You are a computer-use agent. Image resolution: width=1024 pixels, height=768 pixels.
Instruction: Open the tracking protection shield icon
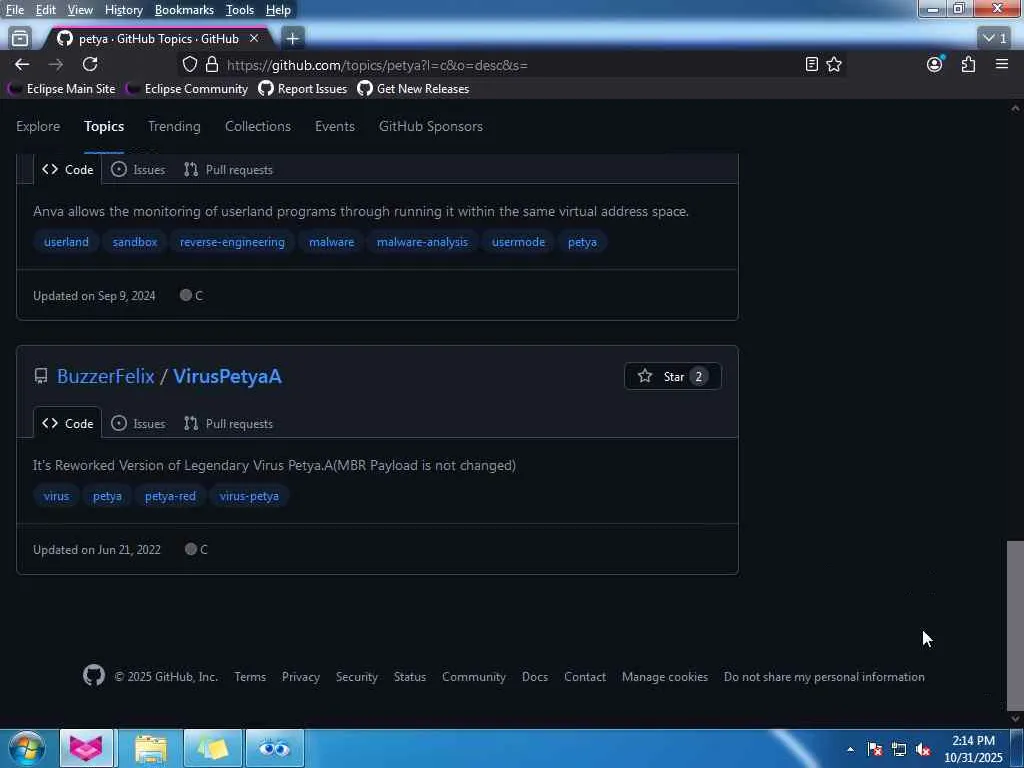[x=189, y=64]
